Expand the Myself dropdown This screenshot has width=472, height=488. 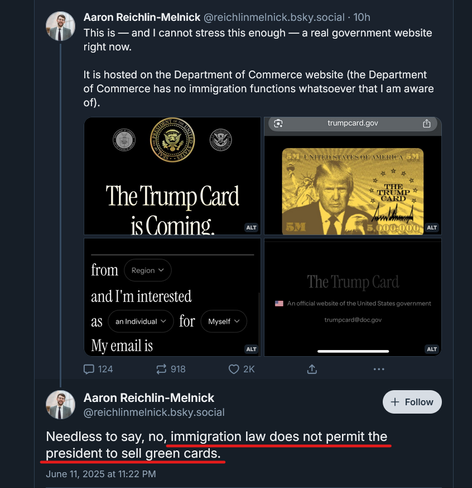224,321
